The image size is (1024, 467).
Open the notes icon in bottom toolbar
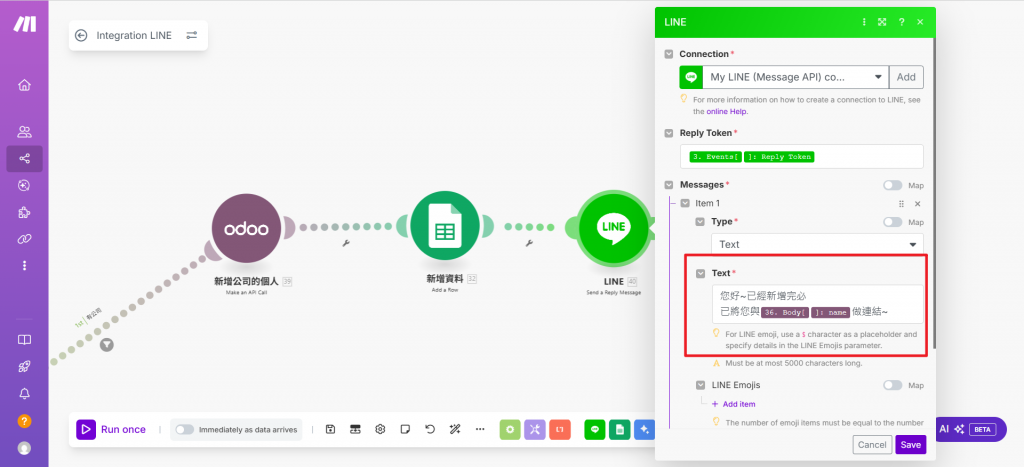click(405, 429)
